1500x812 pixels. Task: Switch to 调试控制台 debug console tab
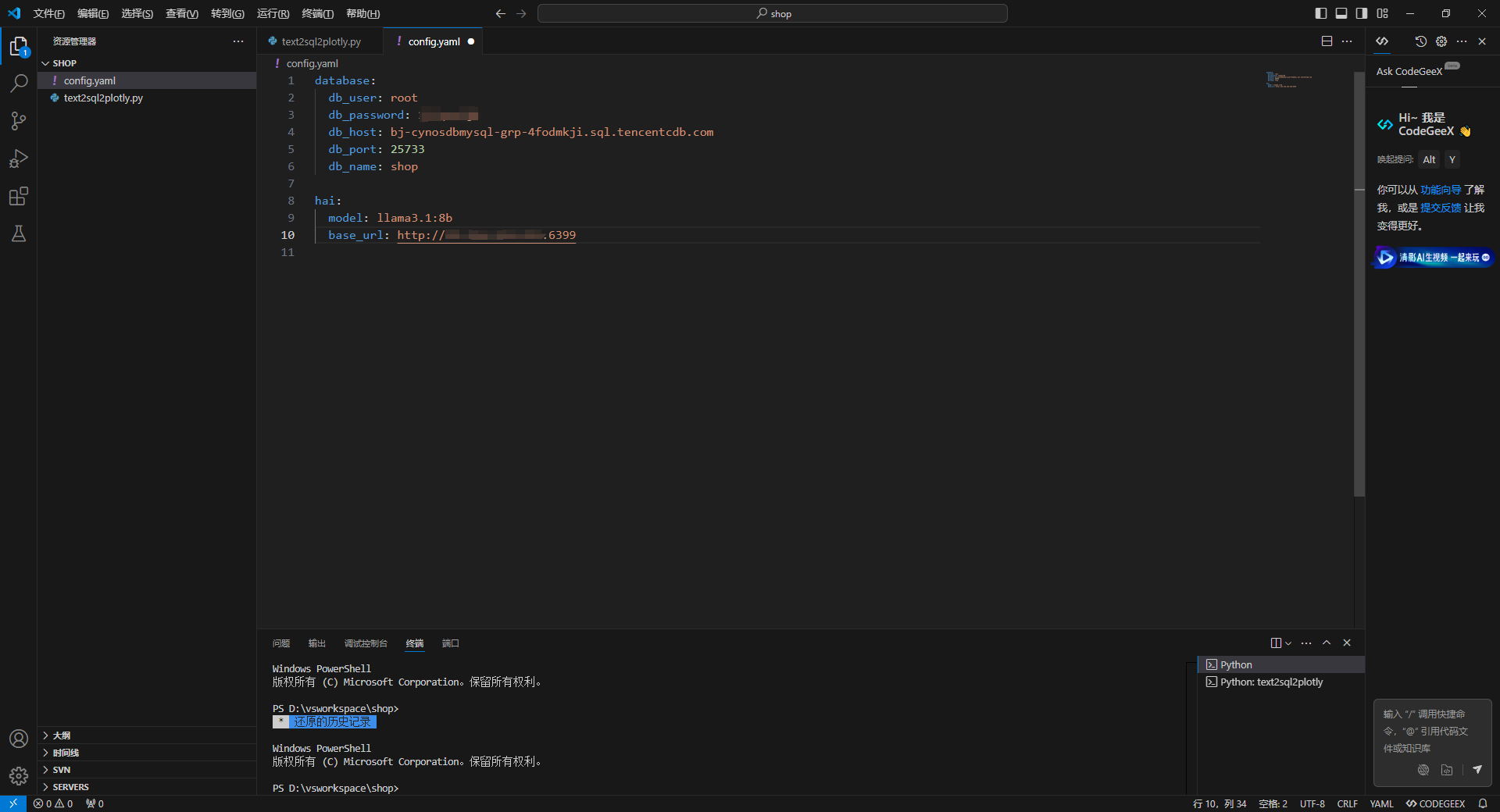(x=366, y=643)
